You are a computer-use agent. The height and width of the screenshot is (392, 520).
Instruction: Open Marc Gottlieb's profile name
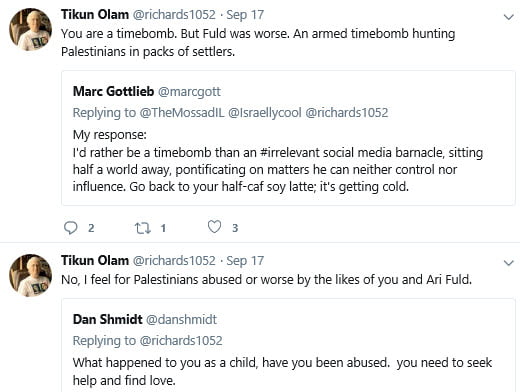[113, 91]
